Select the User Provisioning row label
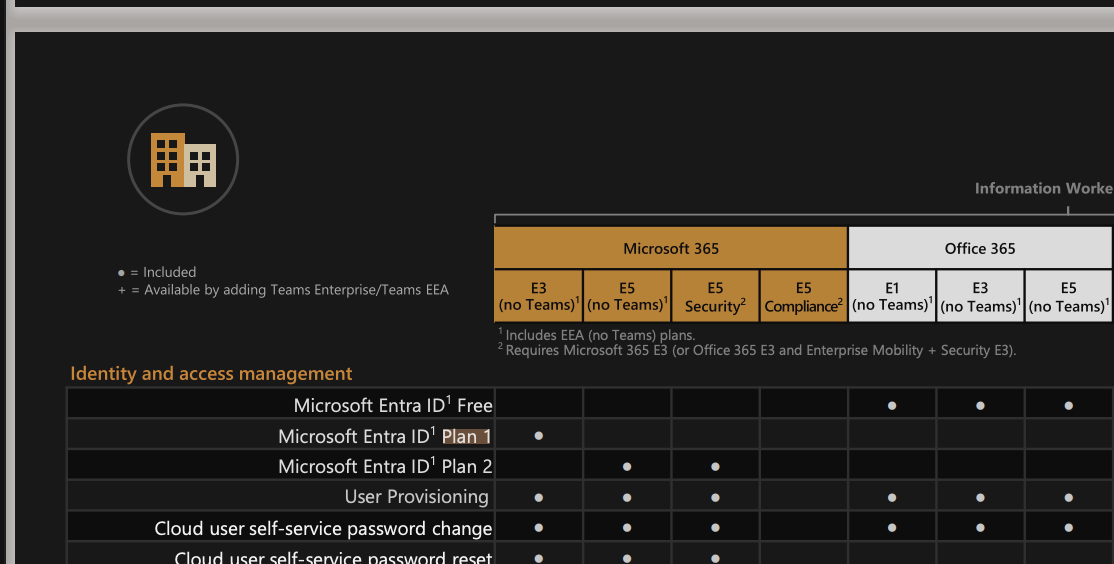Viewport: 1114px width, 564px height. 416,497
